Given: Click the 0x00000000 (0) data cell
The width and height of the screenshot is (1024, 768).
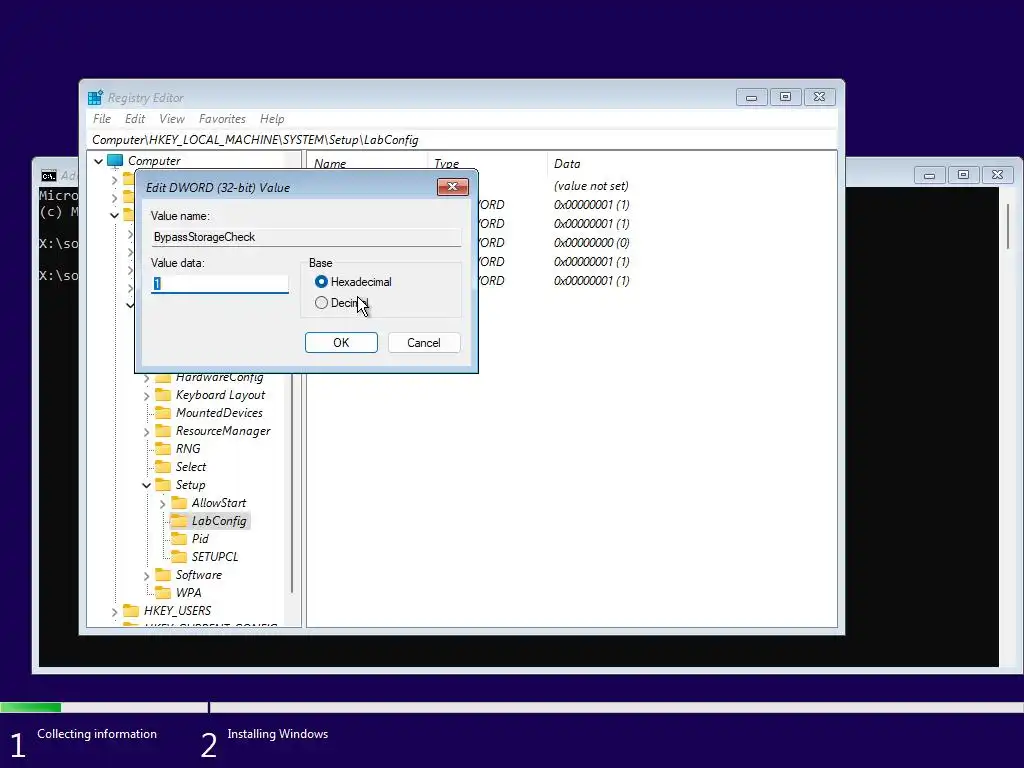Looking at the screenshot, I should (x=592, y=243).
